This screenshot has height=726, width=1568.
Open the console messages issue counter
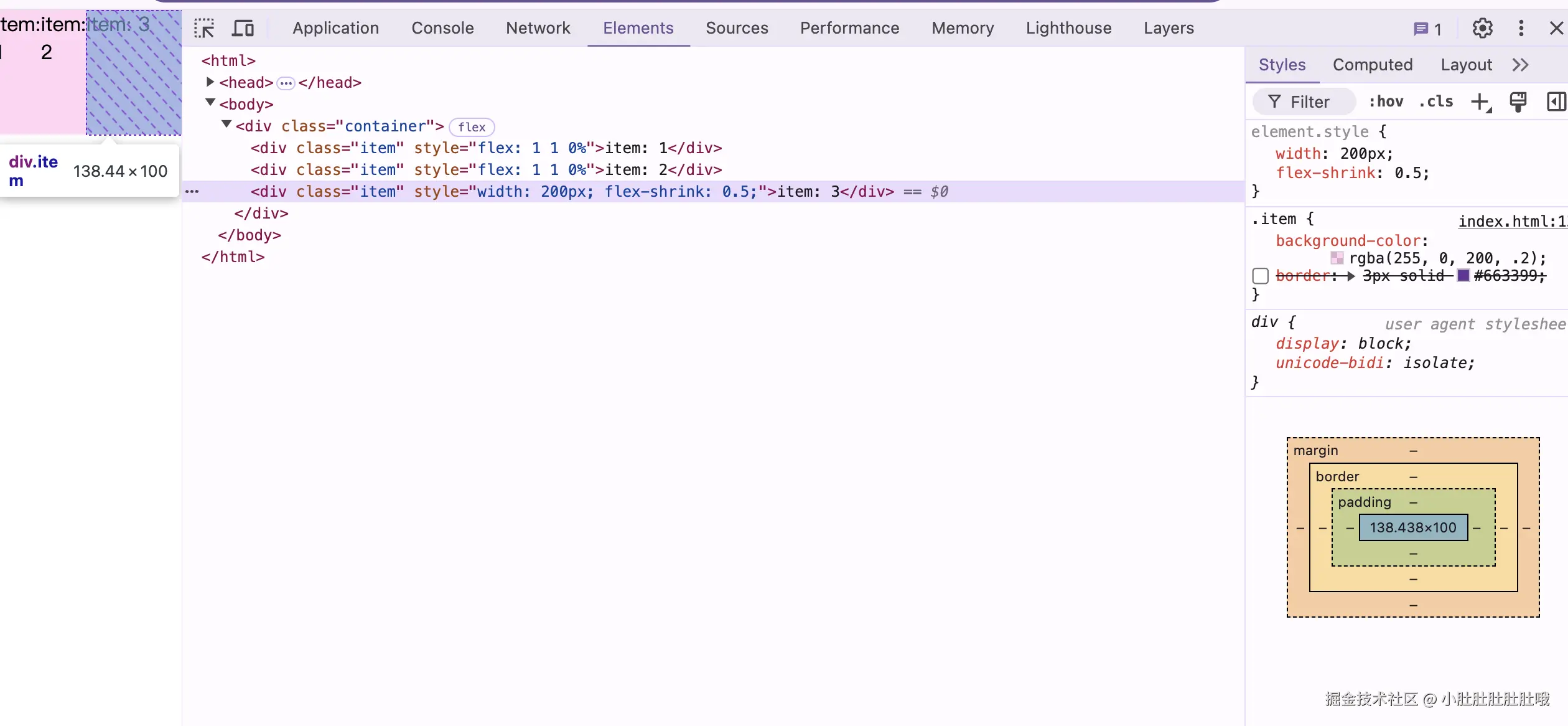tap(1427, 29)
